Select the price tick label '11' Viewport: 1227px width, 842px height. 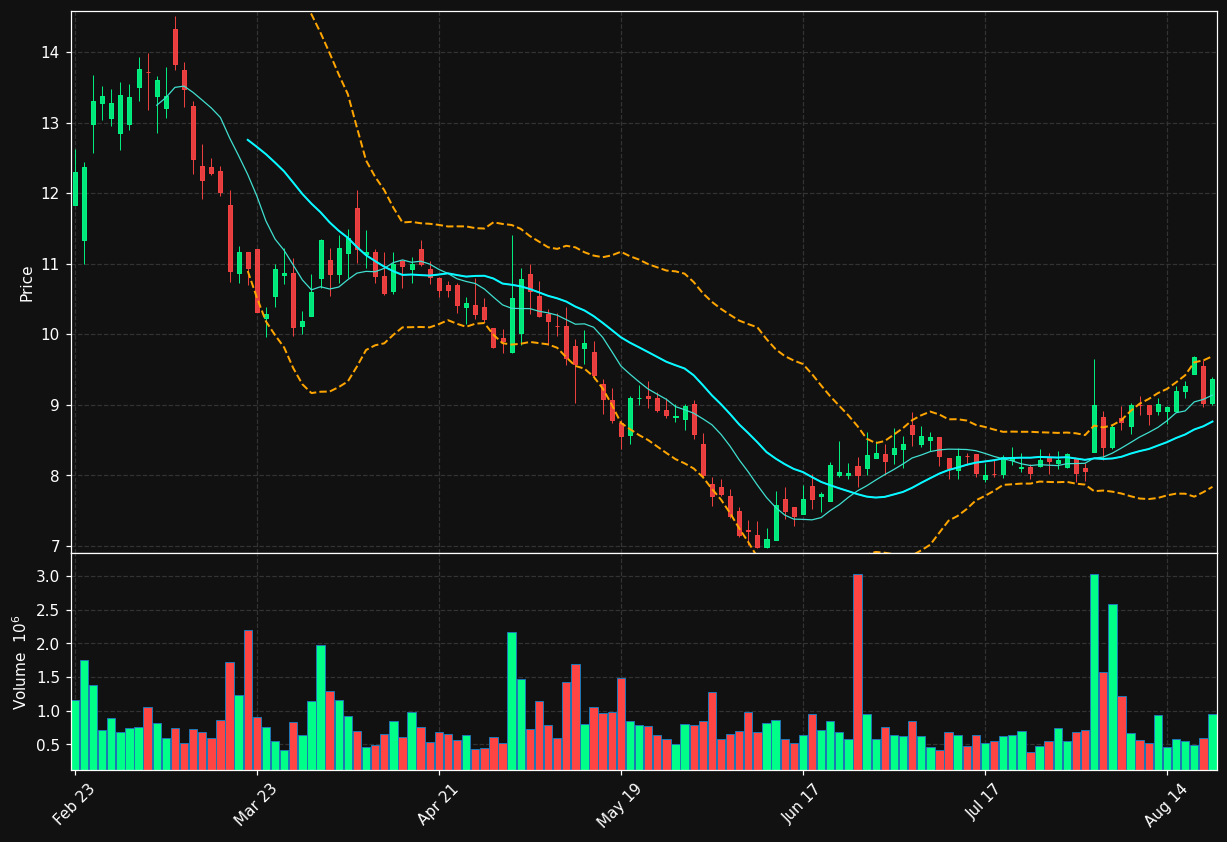click(x=50, y=264)
